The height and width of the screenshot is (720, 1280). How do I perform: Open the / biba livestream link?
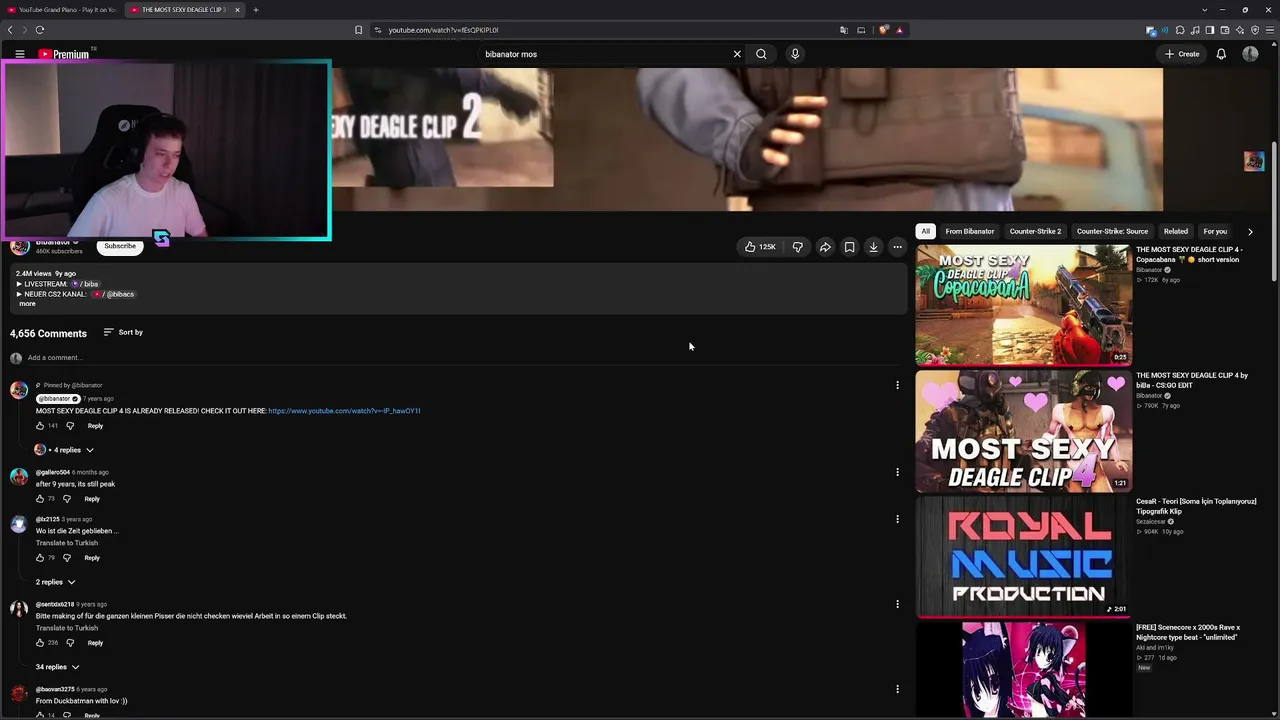pyautogui.click(x=85, y=284)
